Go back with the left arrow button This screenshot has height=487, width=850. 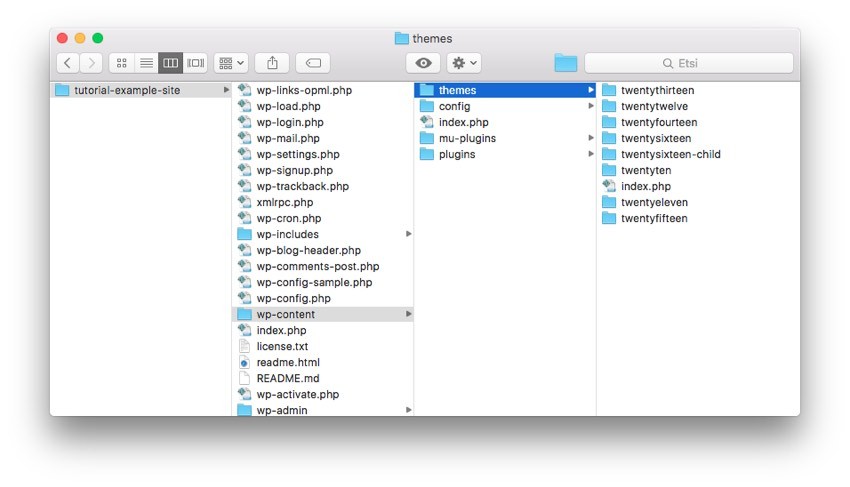point(68,63)
